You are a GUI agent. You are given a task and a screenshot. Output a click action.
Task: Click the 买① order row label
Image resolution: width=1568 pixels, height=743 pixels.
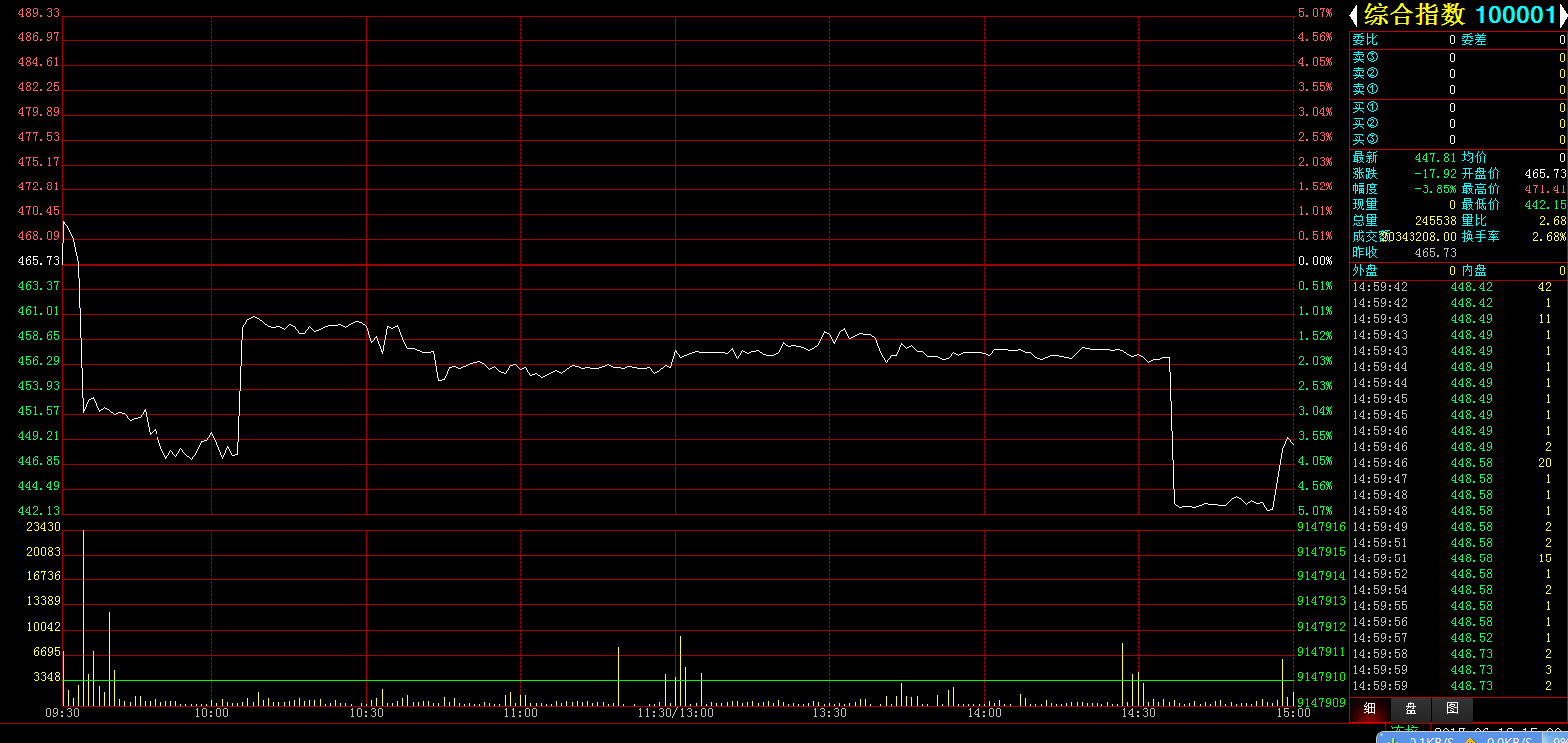[1365, 107]
